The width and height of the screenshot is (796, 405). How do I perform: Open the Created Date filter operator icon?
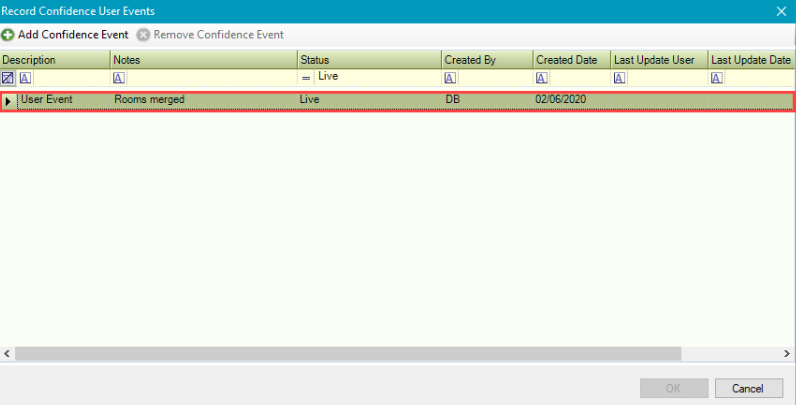542,78
